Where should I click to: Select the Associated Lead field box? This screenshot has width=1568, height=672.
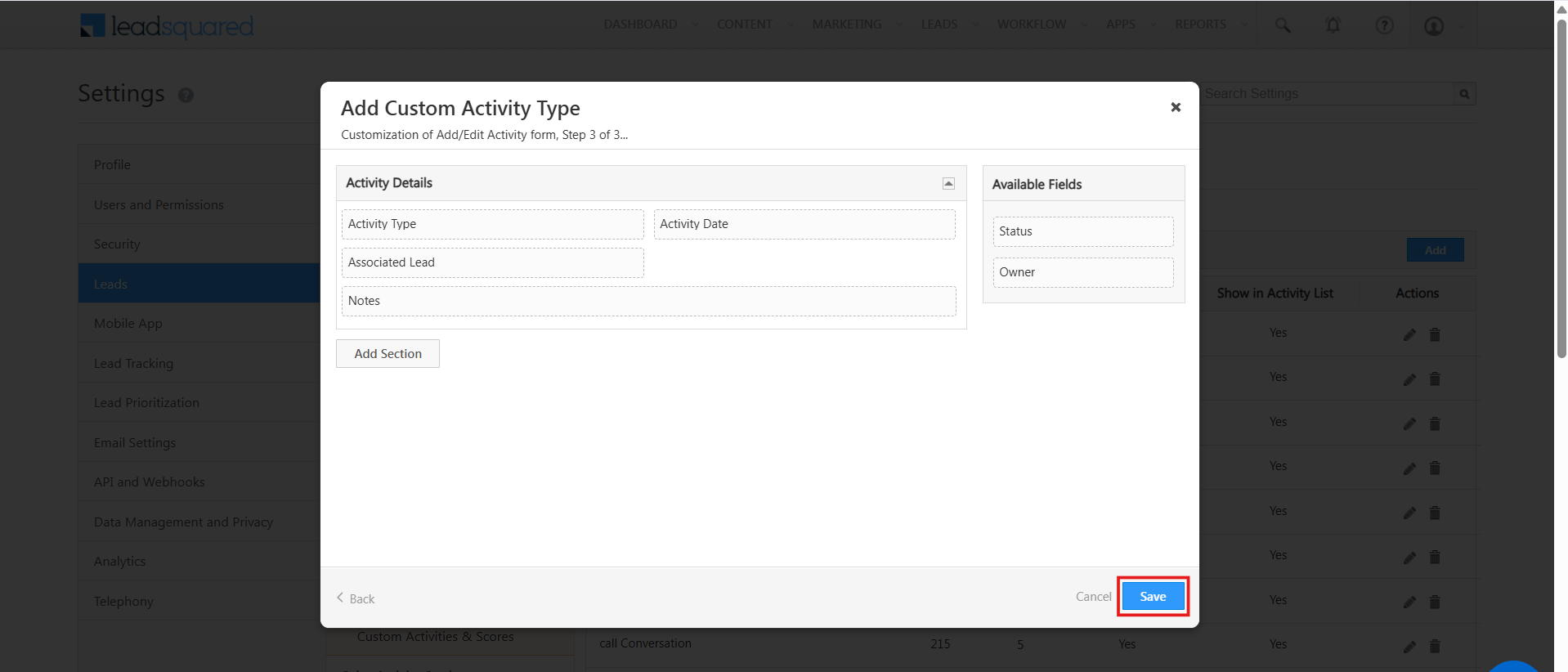493,262
